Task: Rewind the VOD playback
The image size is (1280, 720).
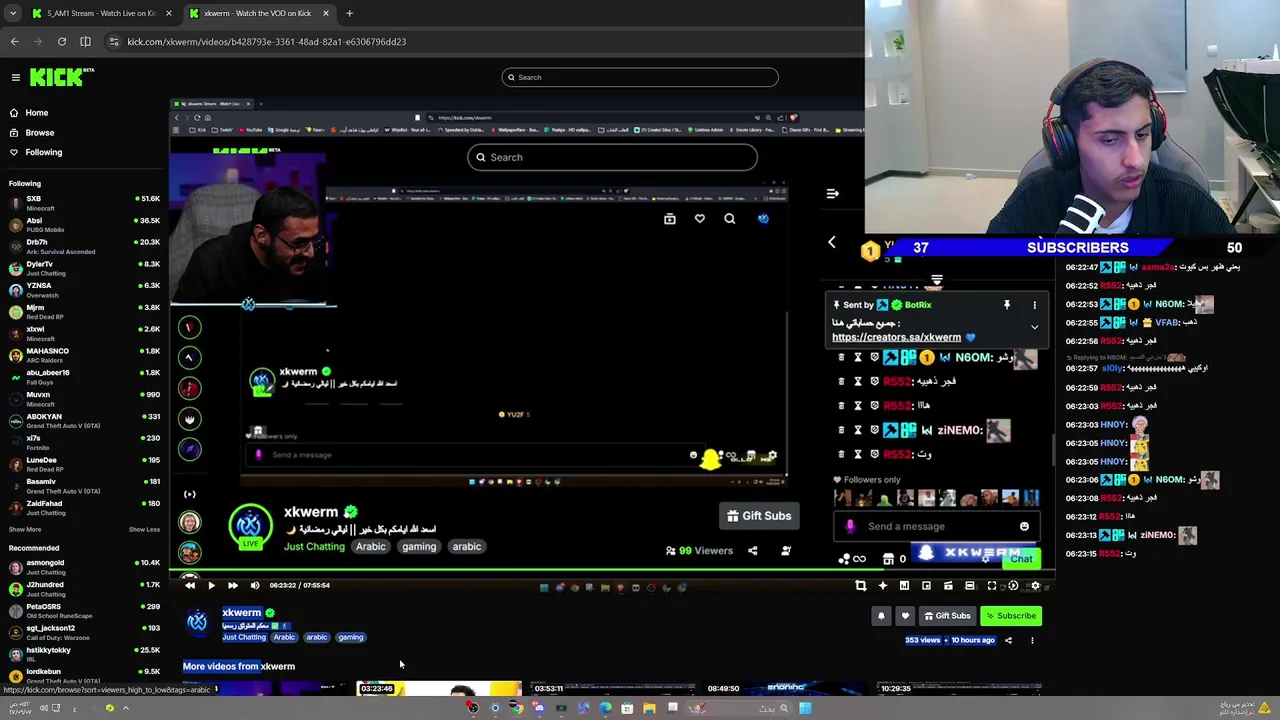Action: (x=190, y=586)
